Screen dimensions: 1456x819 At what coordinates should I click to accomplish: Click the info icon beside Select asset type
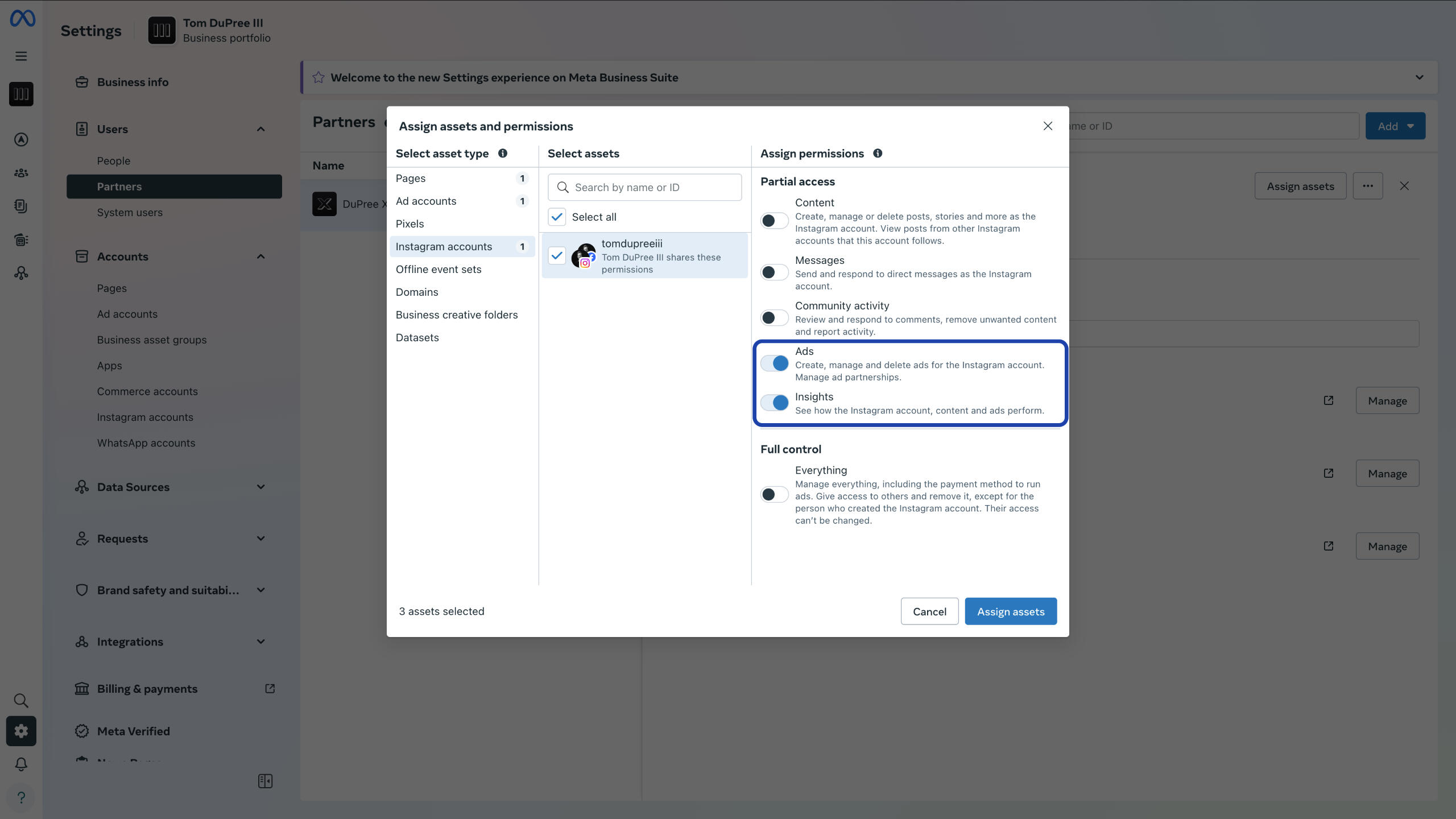click(503, 153)
